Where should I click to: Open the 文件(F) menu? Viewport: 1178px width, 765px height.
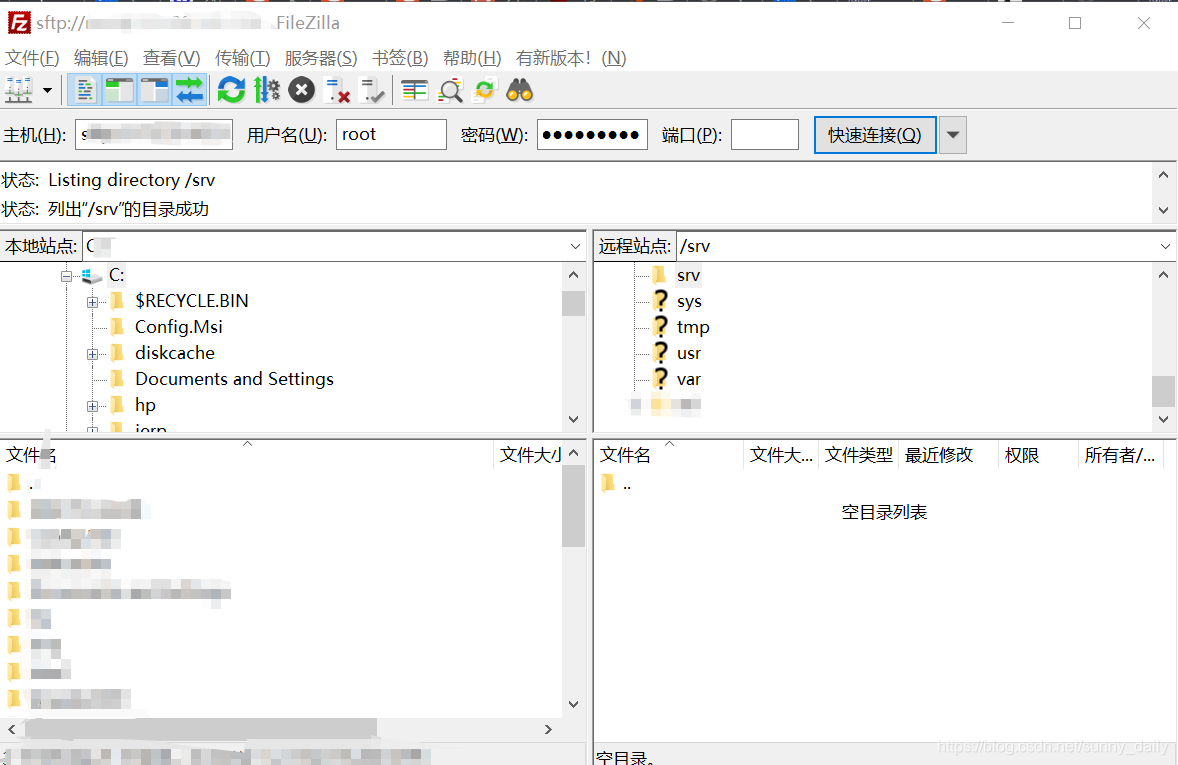(32, 58)
